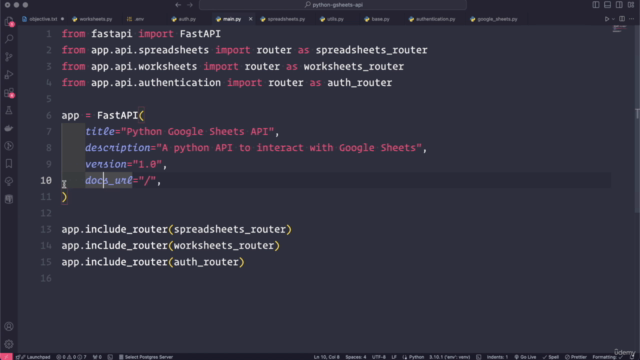This screenshot has width=640, height=360.
Task: Expand the run button dropdown arrow
Action: 613,19
